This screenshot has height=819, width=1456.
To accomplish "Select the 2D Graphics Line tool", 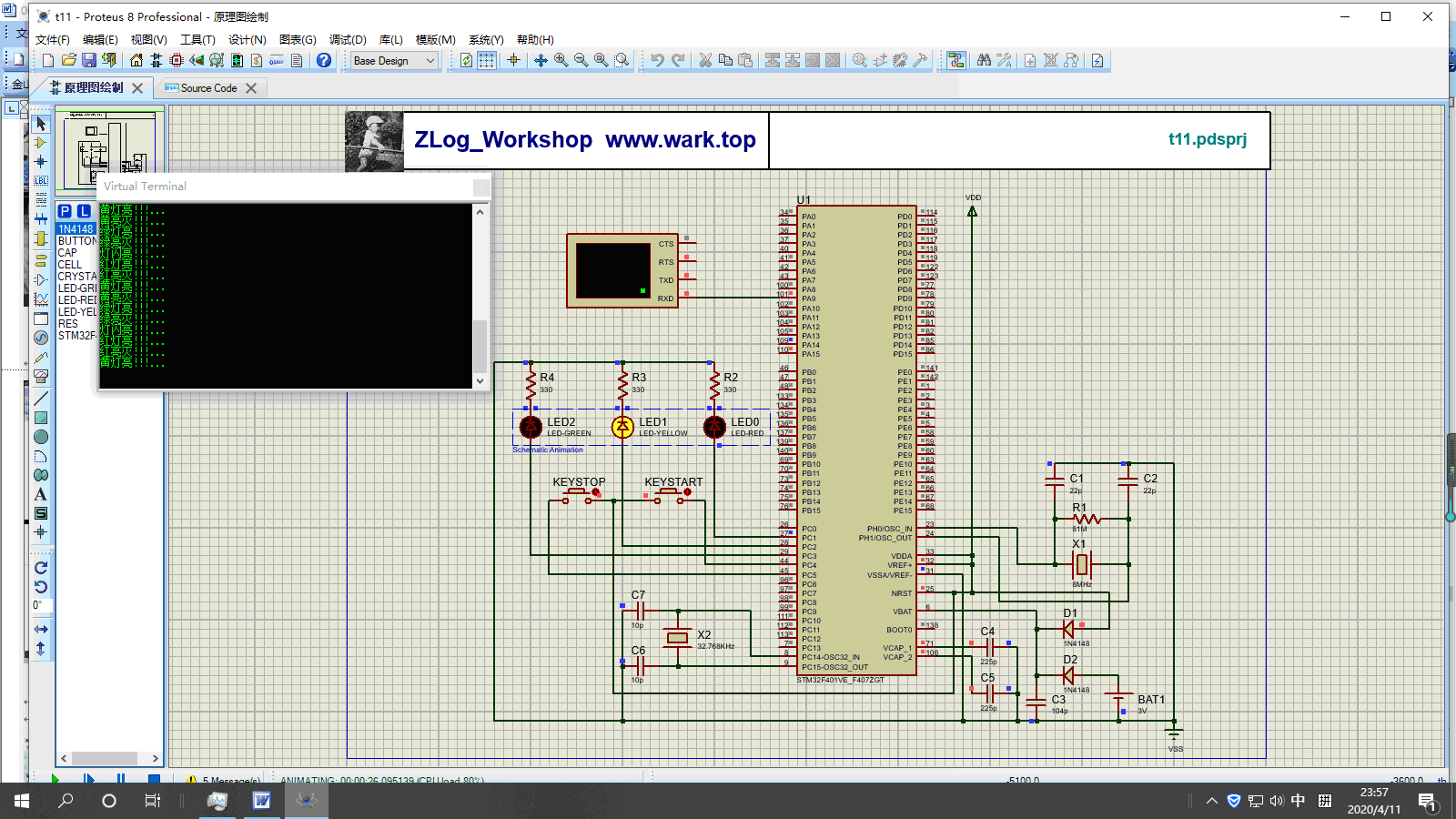I will pos(41,399).
